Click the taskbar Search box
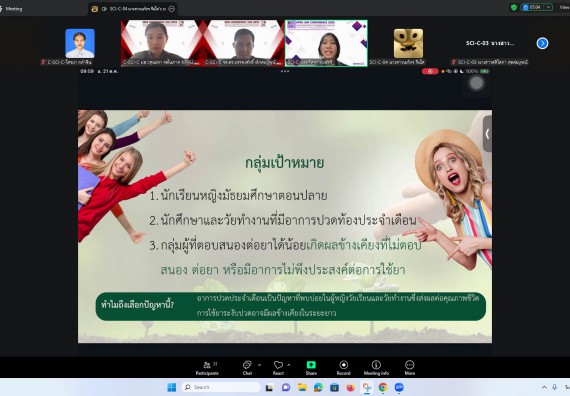Image resolution: width=570 pixels, height=396 pixels. pos(221,387)
